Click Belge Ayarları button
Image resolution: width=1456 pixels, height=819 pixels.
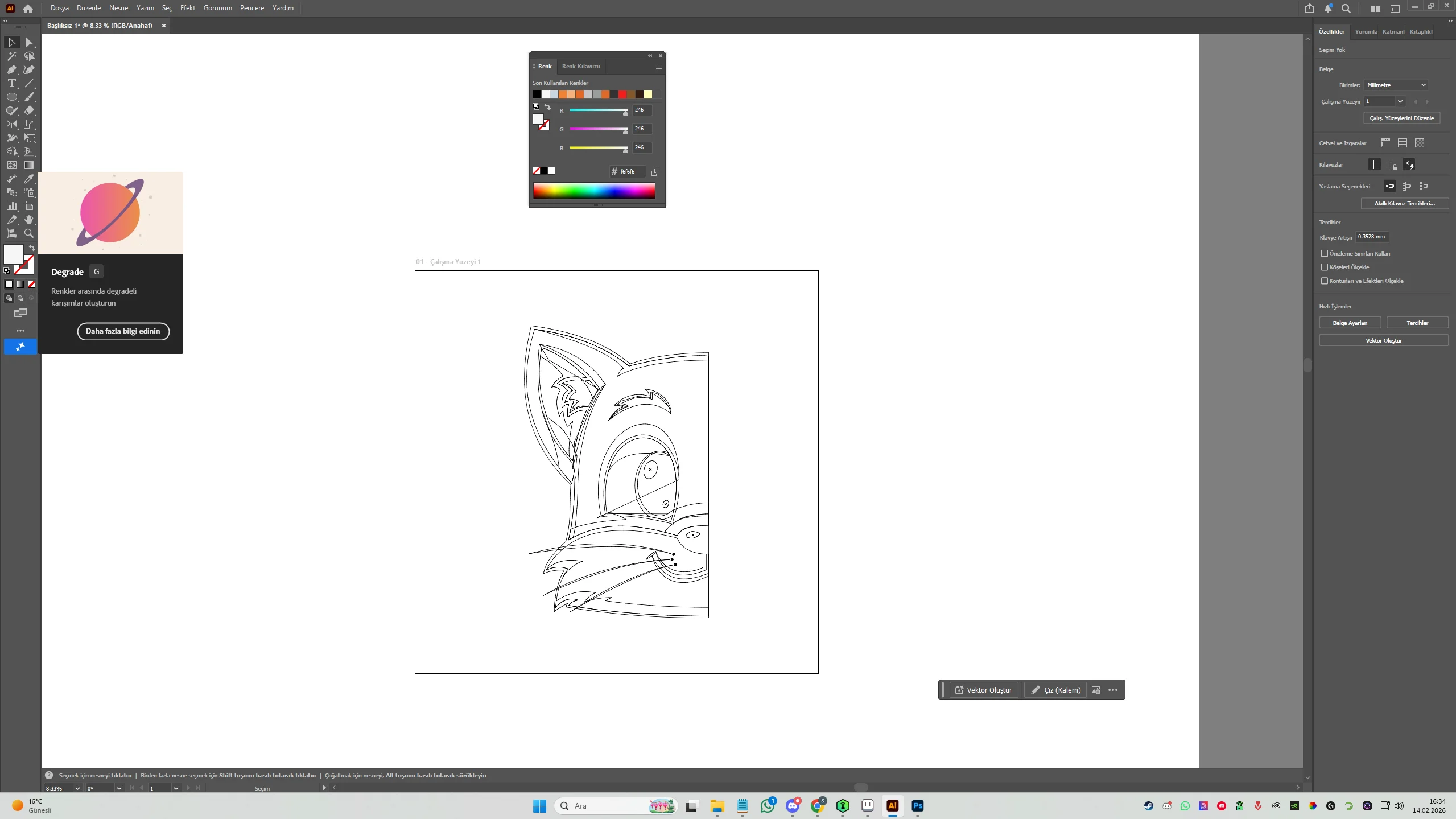click(x=1350, y=323)
